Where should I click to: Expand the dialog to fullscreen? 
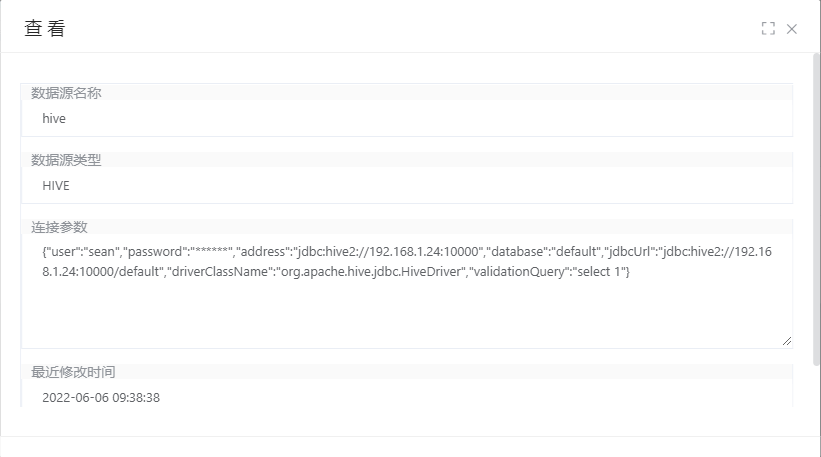(768, 29)
